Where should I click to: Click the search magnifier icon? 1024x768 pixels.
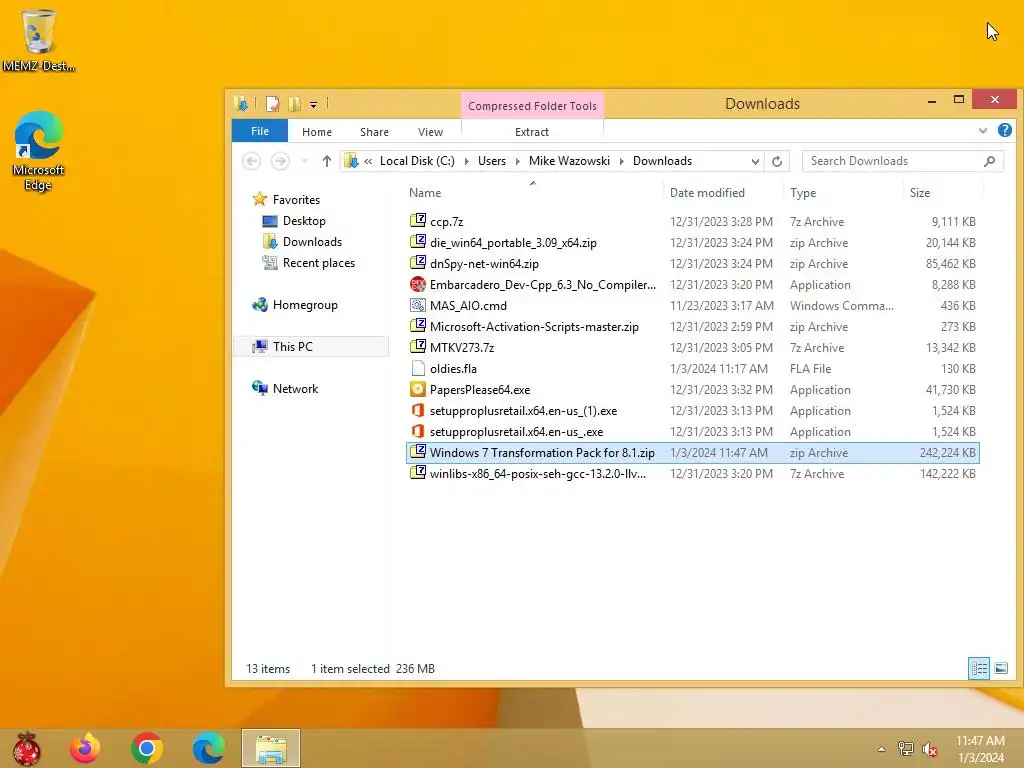tap(989, 161)
